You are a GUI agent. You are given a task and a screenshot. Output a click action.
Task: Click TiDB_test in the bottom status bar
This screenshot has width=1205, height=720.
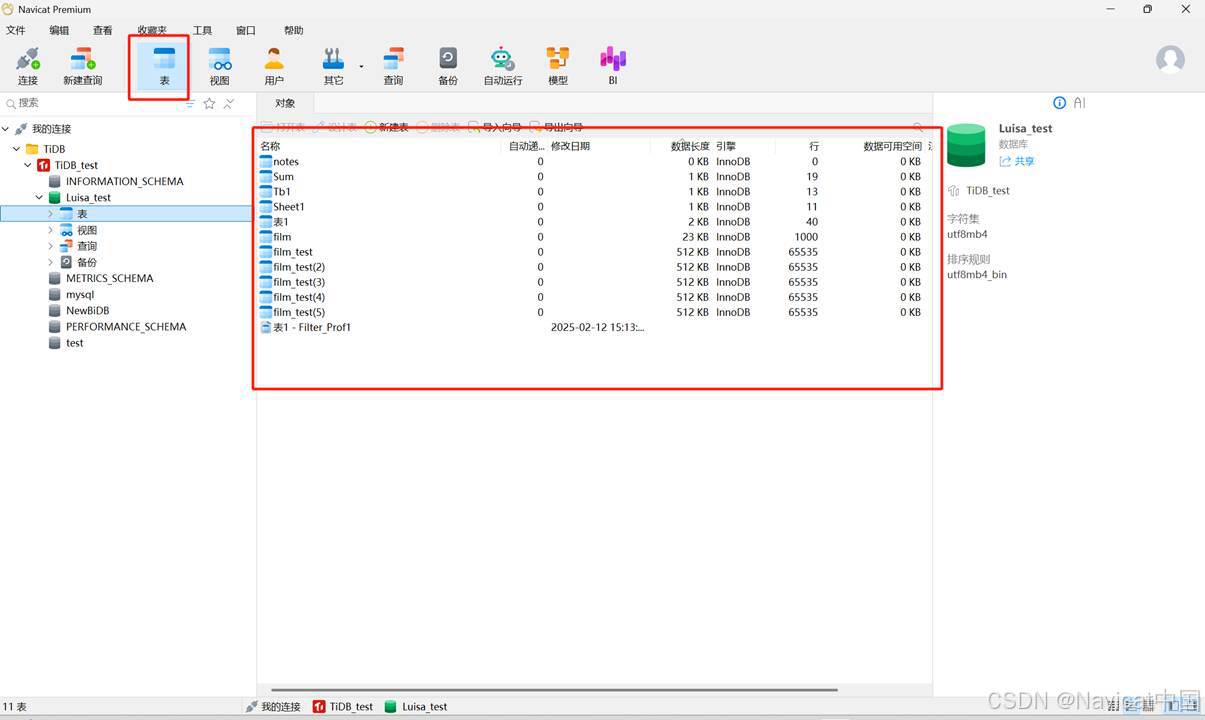click(x=343, y=706)
